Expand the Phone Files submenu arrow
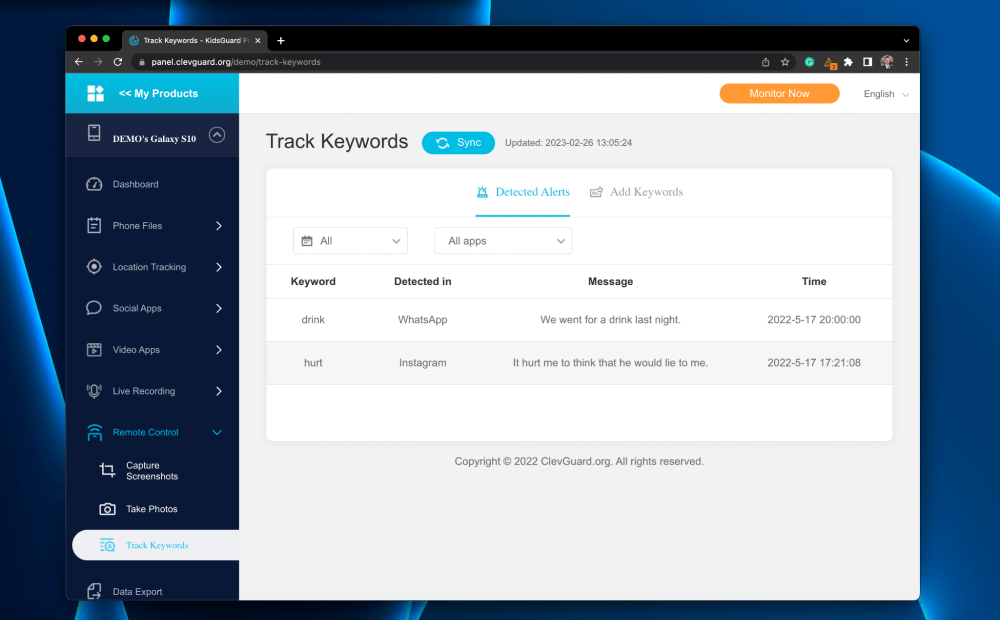The width and height of the screenshot is (1000, 620). coord(219,226)
